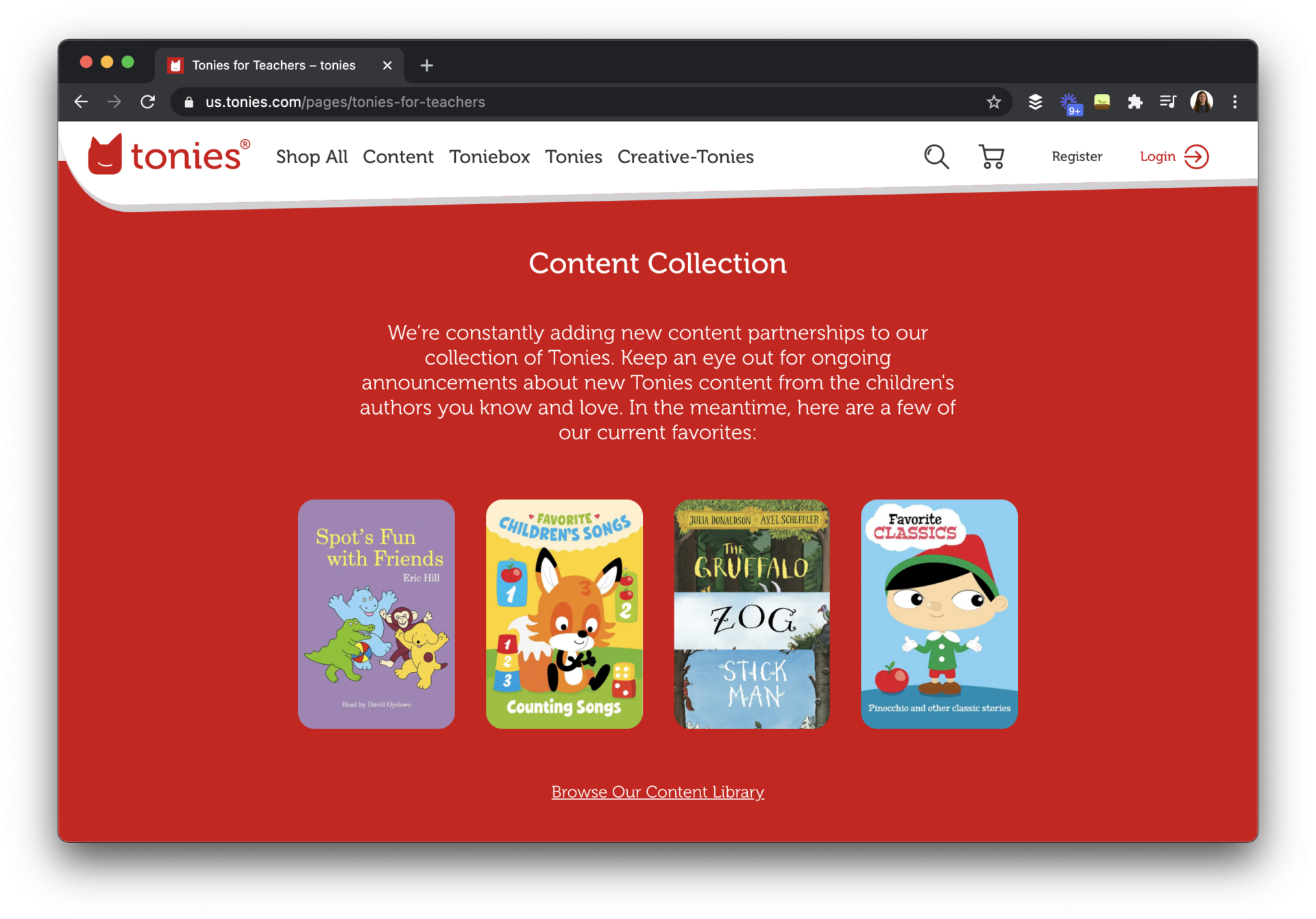Open Spot's Fun with Friends cover
1316x919 pixels.
376,613
